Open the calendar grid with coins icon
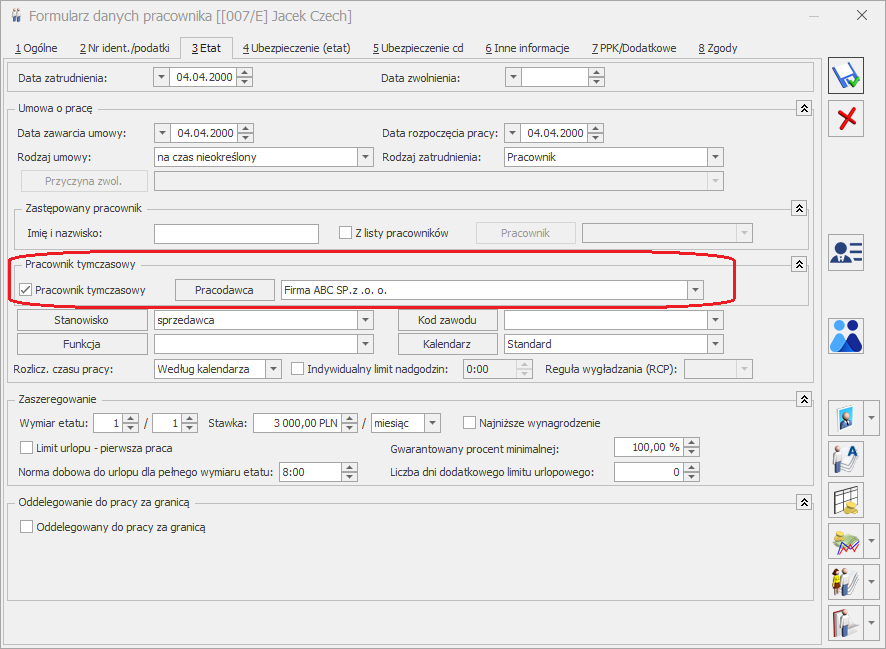 tap(846, 500)
